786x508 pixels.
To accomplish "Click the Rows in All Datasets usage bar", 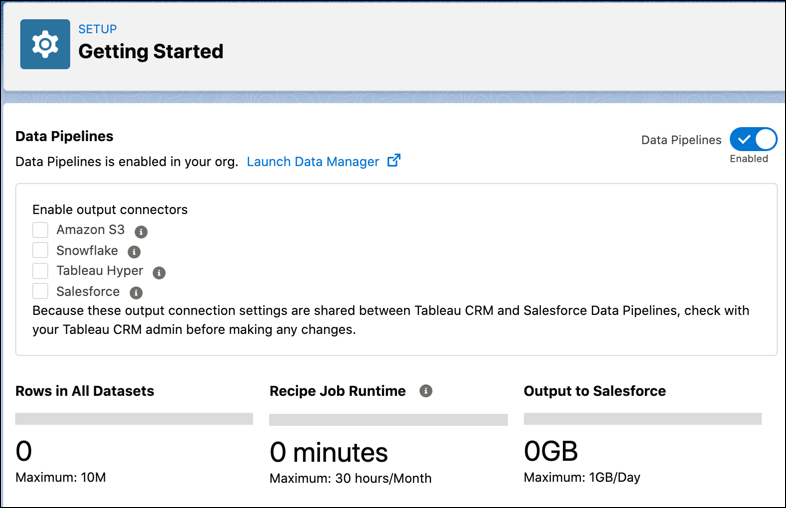I will (134, 419).
